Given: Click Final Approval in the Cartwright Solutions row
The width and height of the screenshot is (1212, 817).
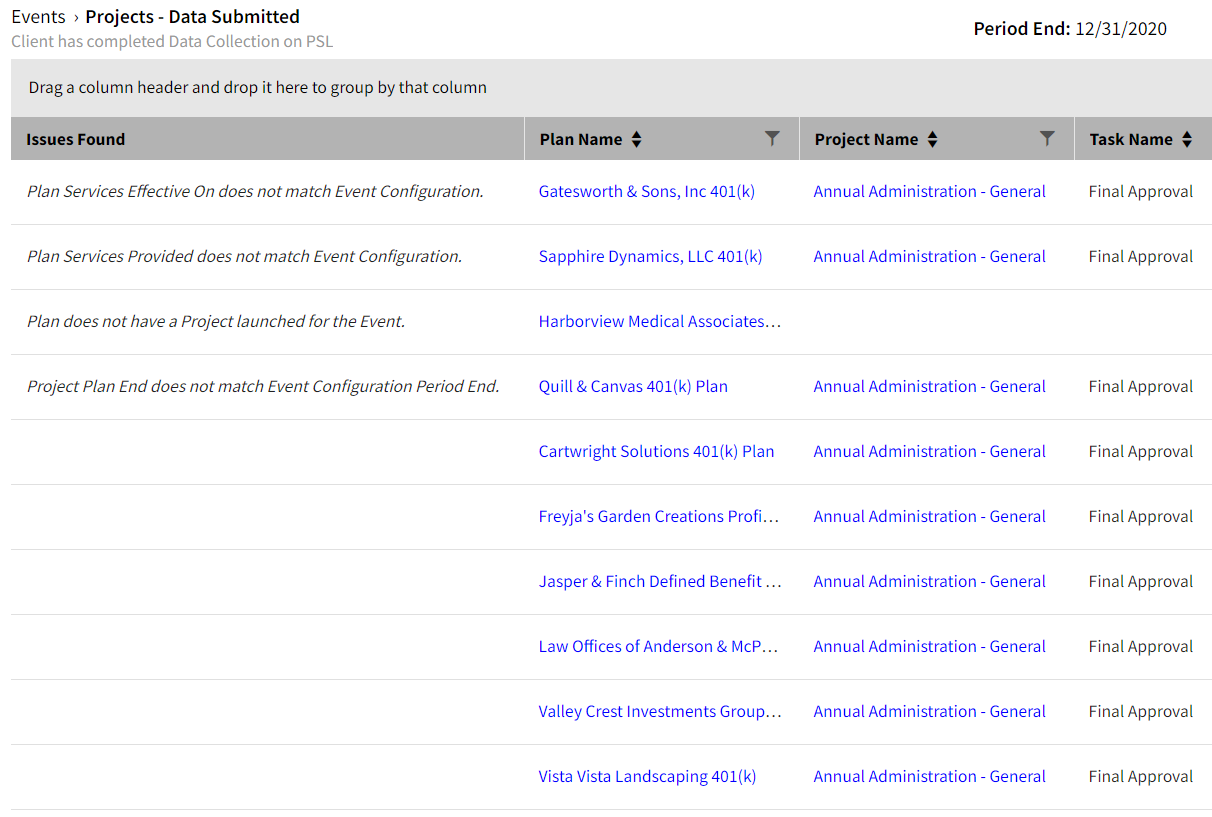Looking at the screenshot, I should pos(1141,452).
